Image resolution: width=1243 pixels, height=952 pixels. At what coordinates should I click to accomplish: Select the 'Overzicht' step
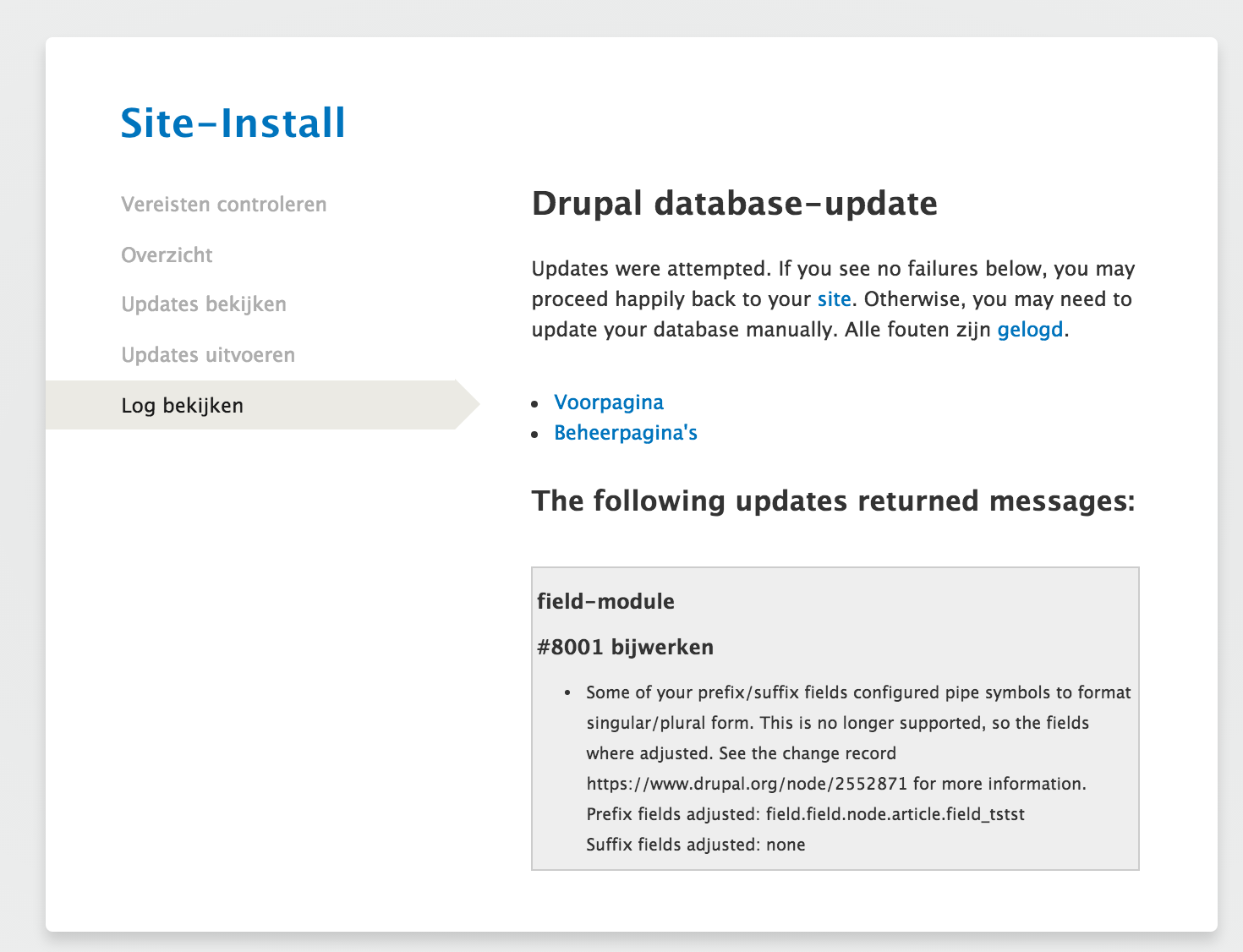click(167, 255)
